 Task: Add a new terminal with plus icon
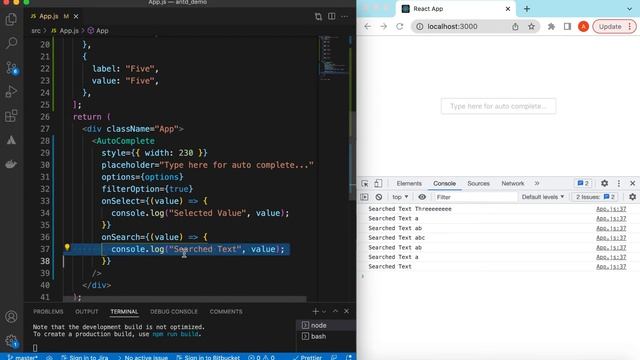(x=315, y=311)
